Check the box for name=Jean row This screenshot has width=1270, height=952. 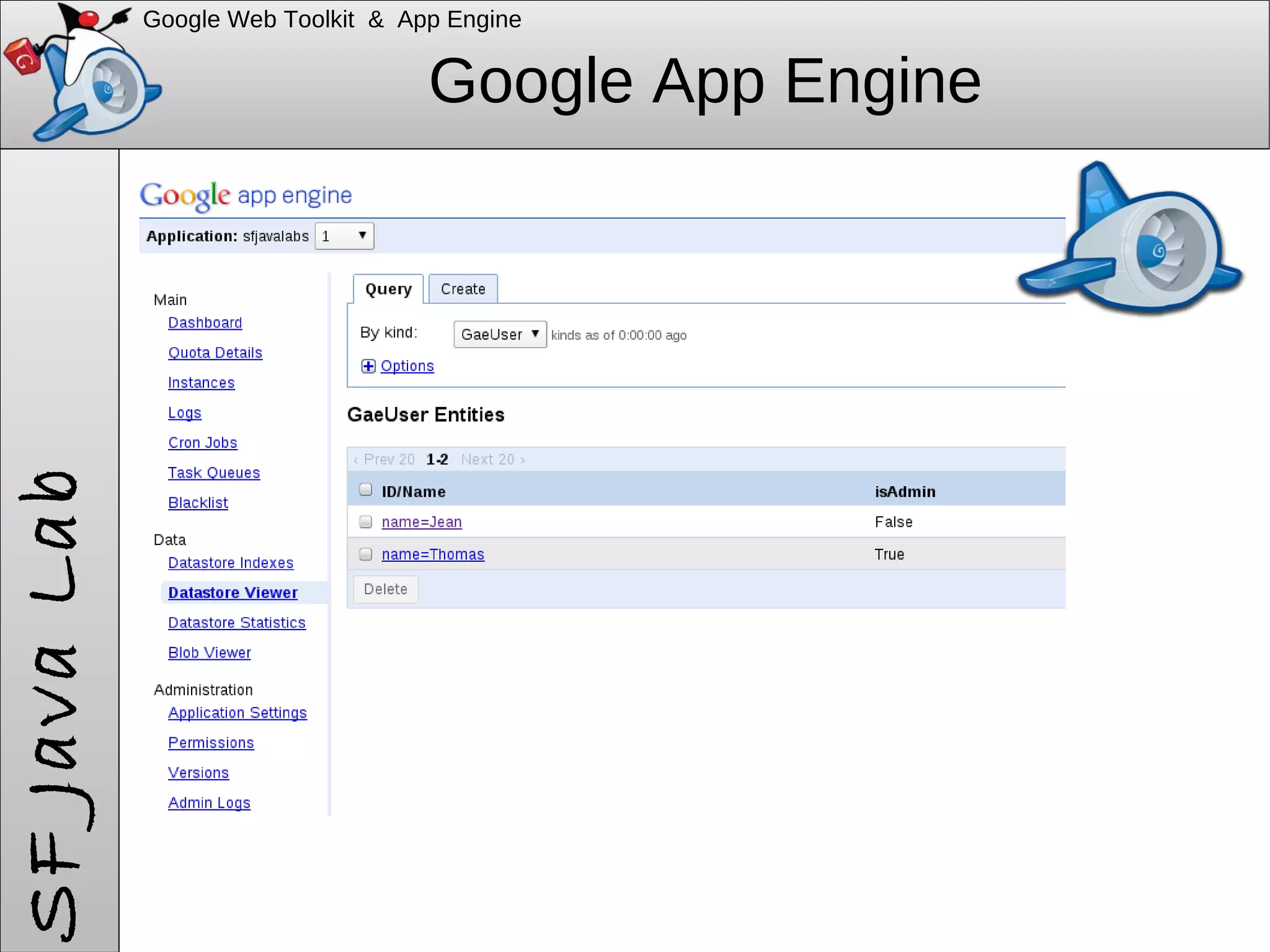366,522
